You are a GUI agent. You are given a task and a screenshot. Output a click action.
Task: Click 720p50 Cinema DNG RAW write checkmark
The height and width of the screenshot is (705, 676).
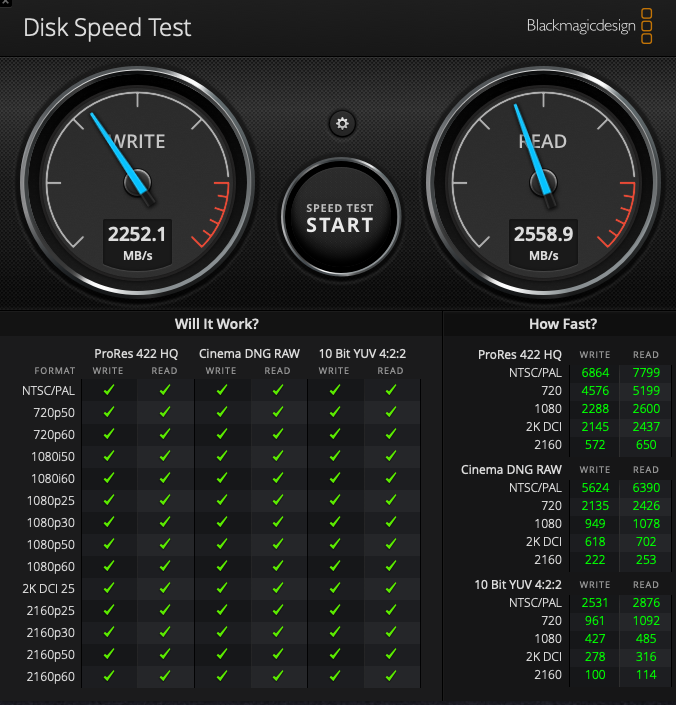point(222,412)
